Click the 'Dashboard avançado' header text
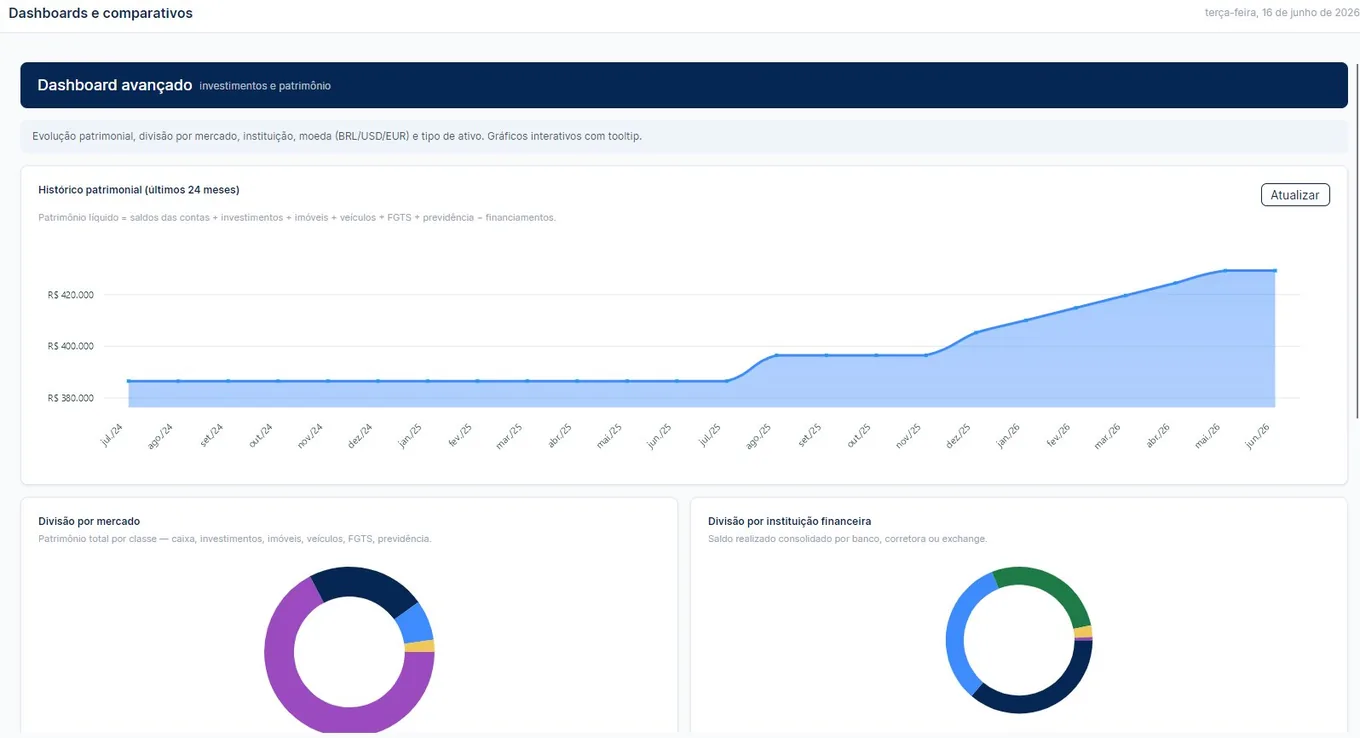 tap(115, 85)
